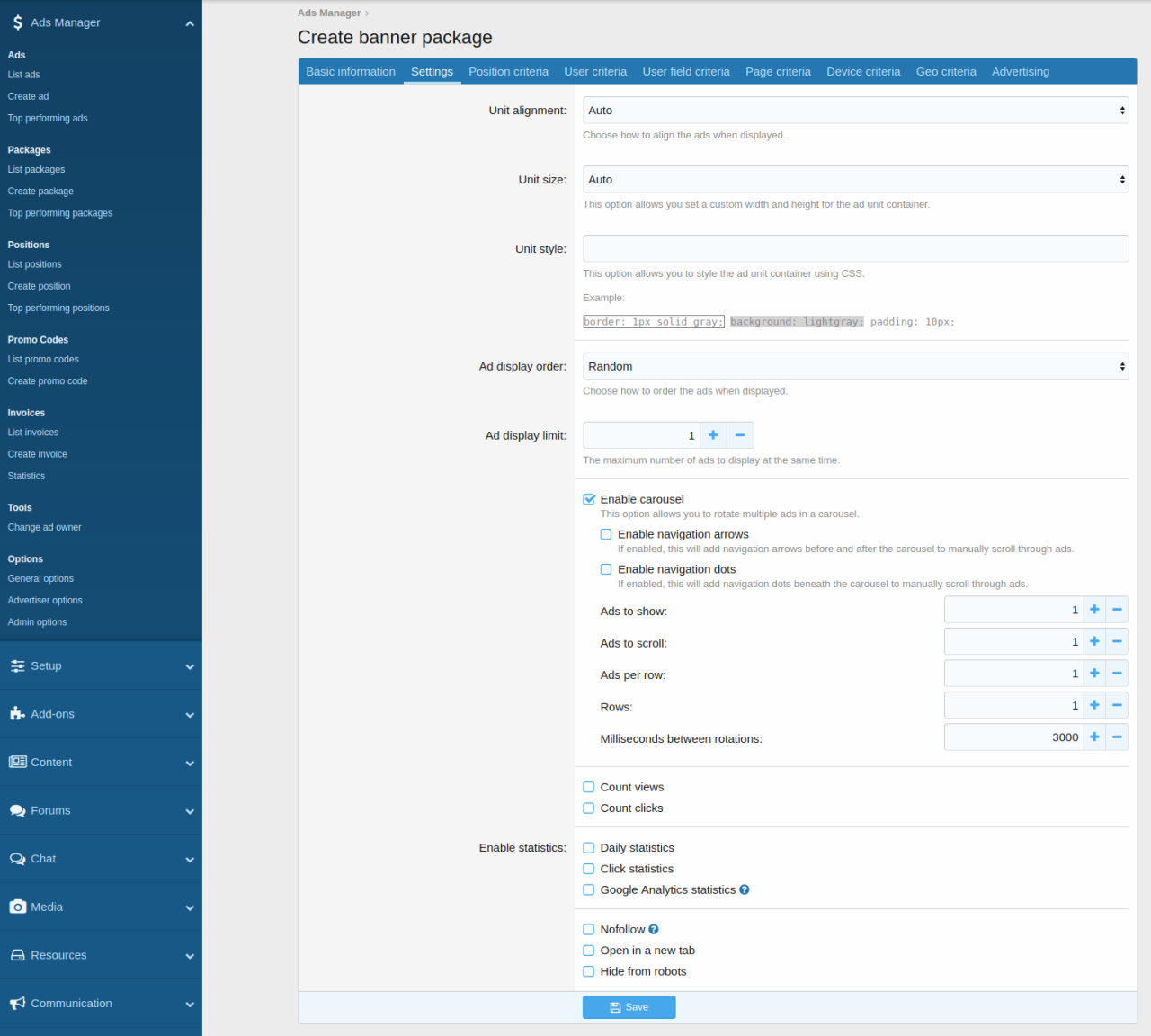This screenshot has width=1151, height=1036.
Task: Open the Create package link
Action: coord(40,191)
